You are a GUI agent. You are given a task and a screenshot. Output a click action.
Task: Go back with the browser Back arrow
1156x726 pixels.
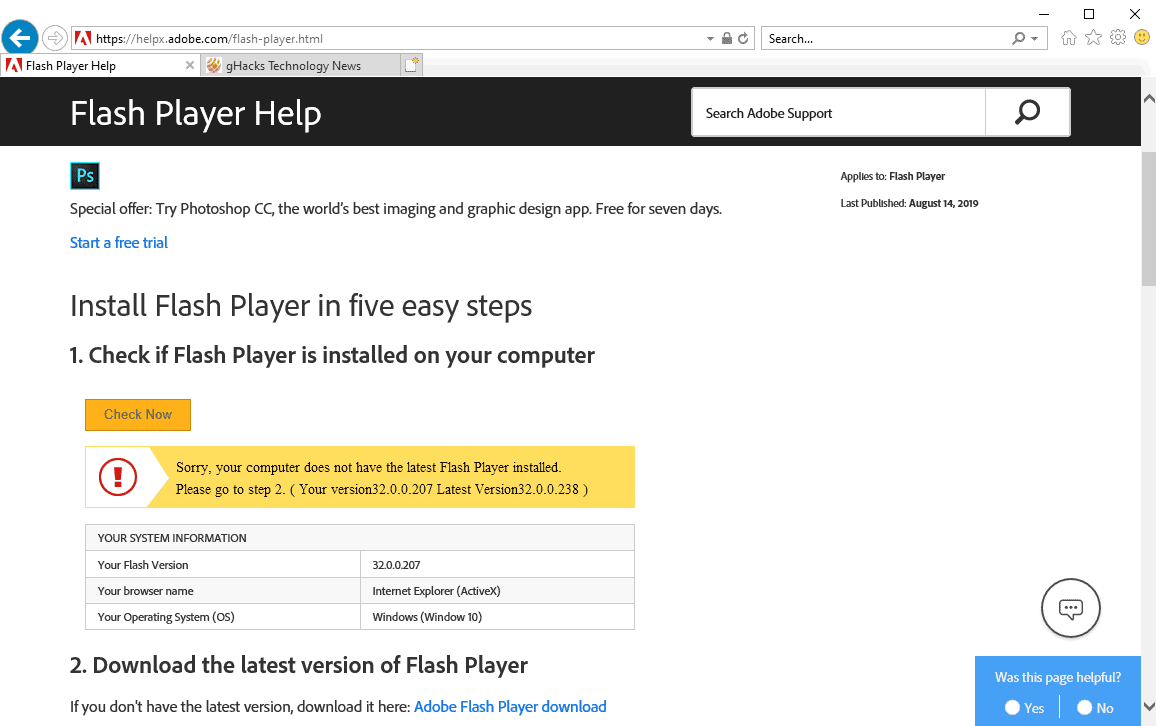20,38
